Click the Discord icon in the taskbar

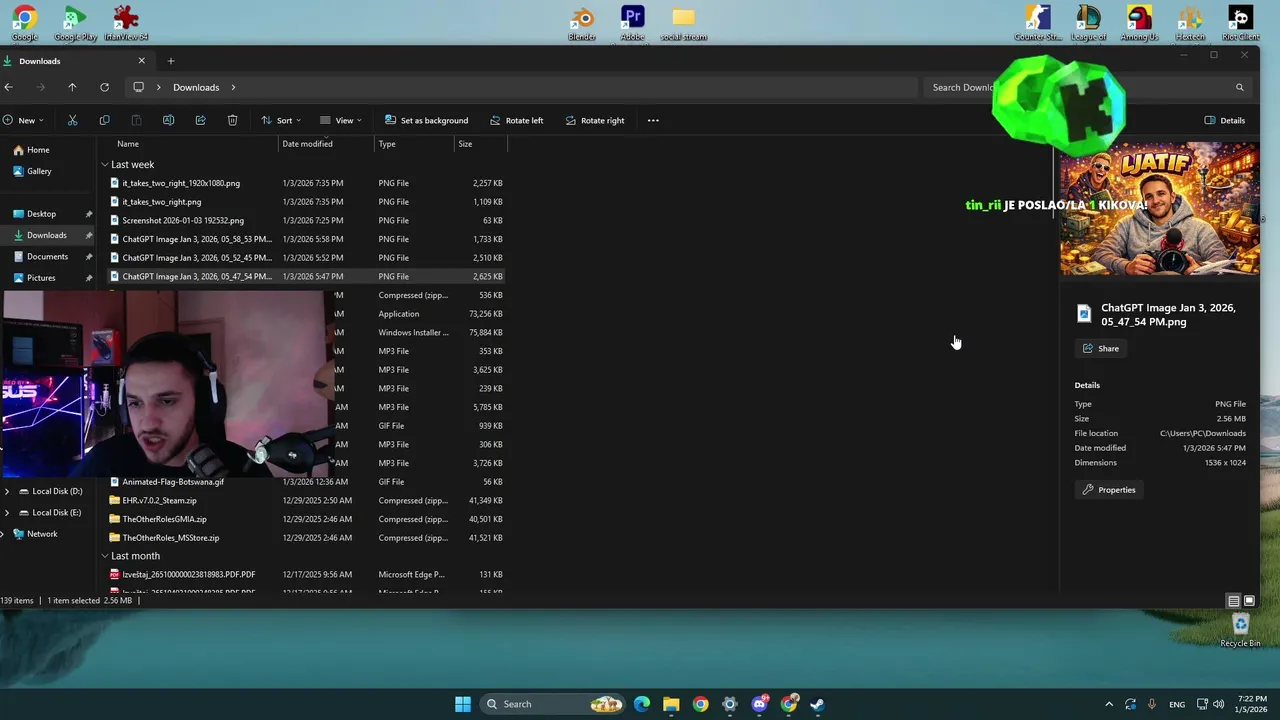759,704
